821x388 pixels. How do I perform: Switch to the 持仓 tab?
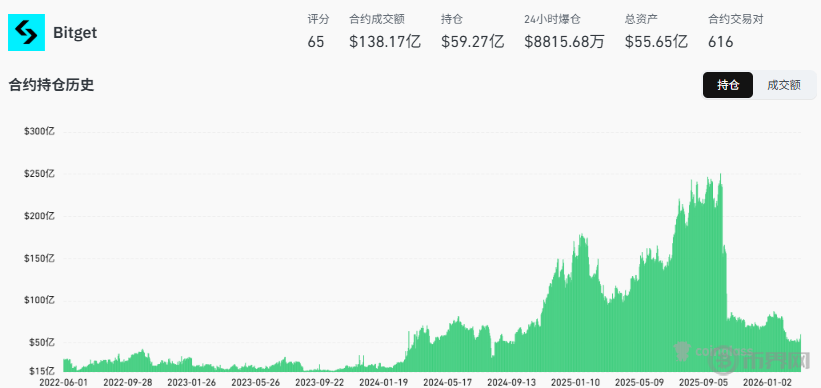728,85
